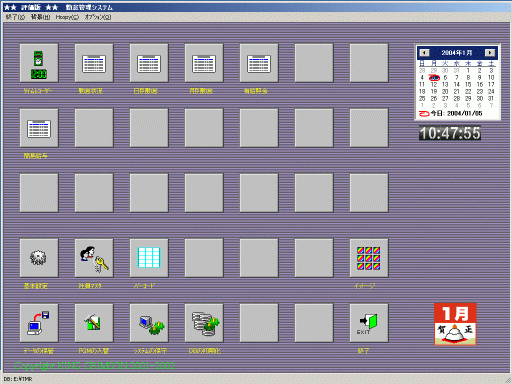Open the time recorder clock icon
The height and width of the screenshot is (384, 512).
click(x=39, y=63)
